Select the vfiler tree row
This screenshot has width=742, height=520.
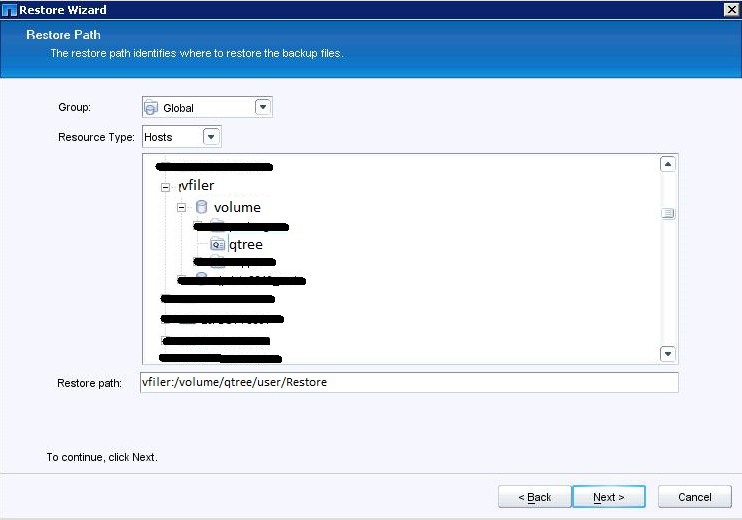(x=197, y=185)
